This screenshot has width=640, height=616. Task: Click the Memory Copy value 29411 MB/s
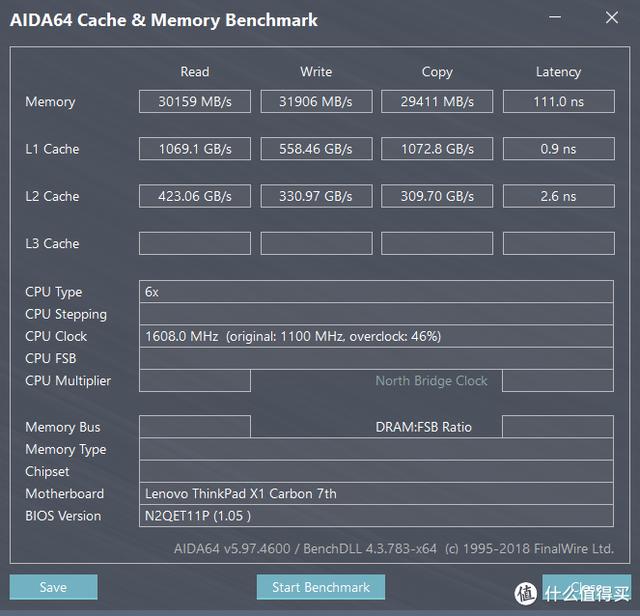(437, 101)
